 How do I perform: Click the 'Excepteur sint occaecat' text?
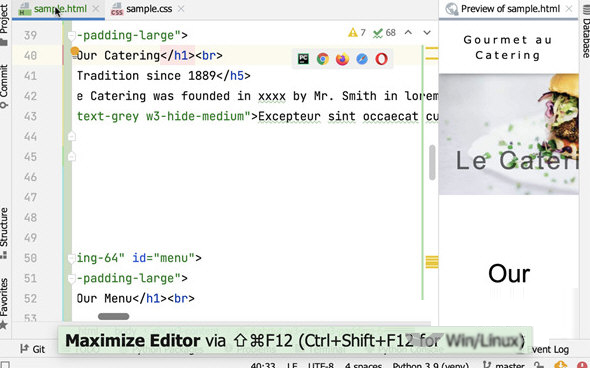338,117
